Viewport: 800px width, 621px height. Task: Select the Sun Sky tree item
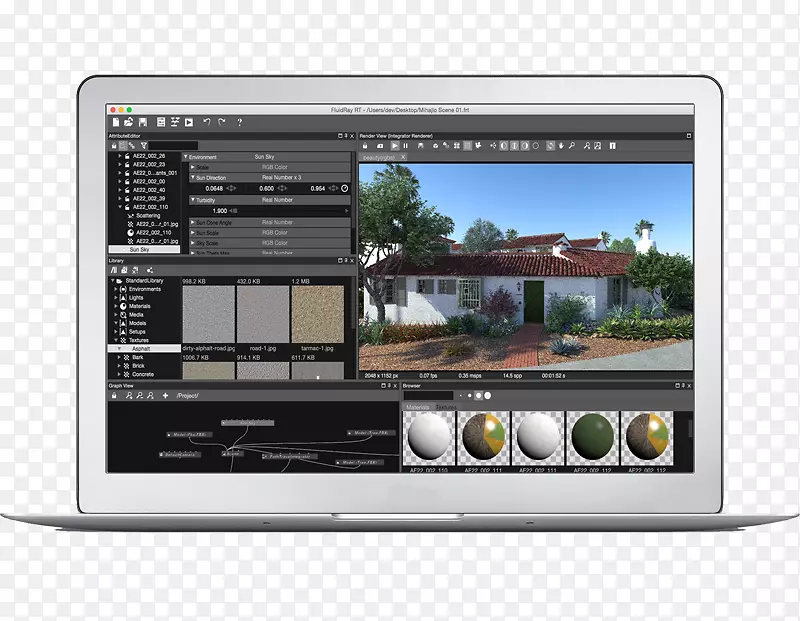(144, 250)
